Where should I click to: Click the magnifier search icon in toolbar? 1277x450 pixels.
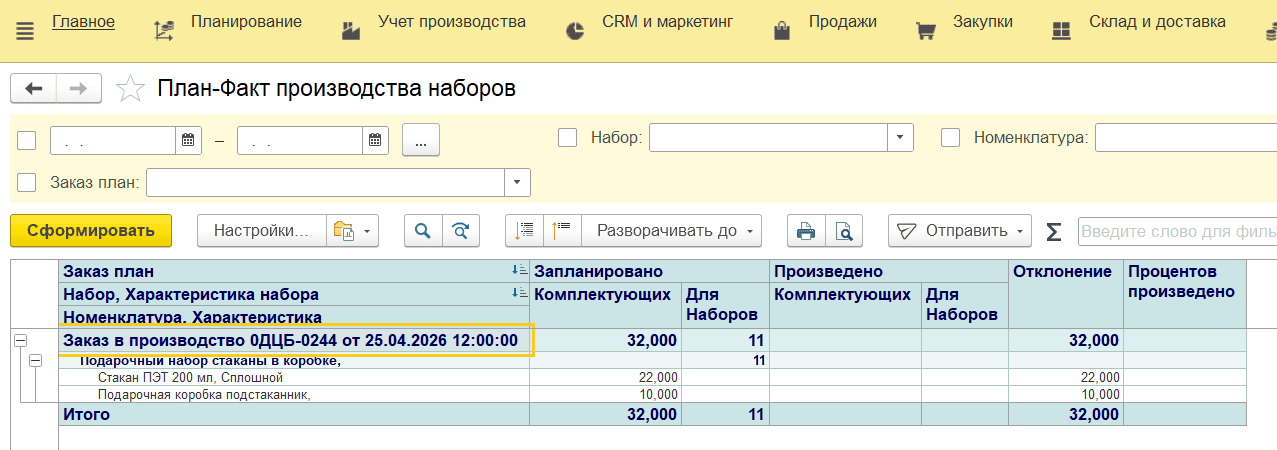[423, 231]
